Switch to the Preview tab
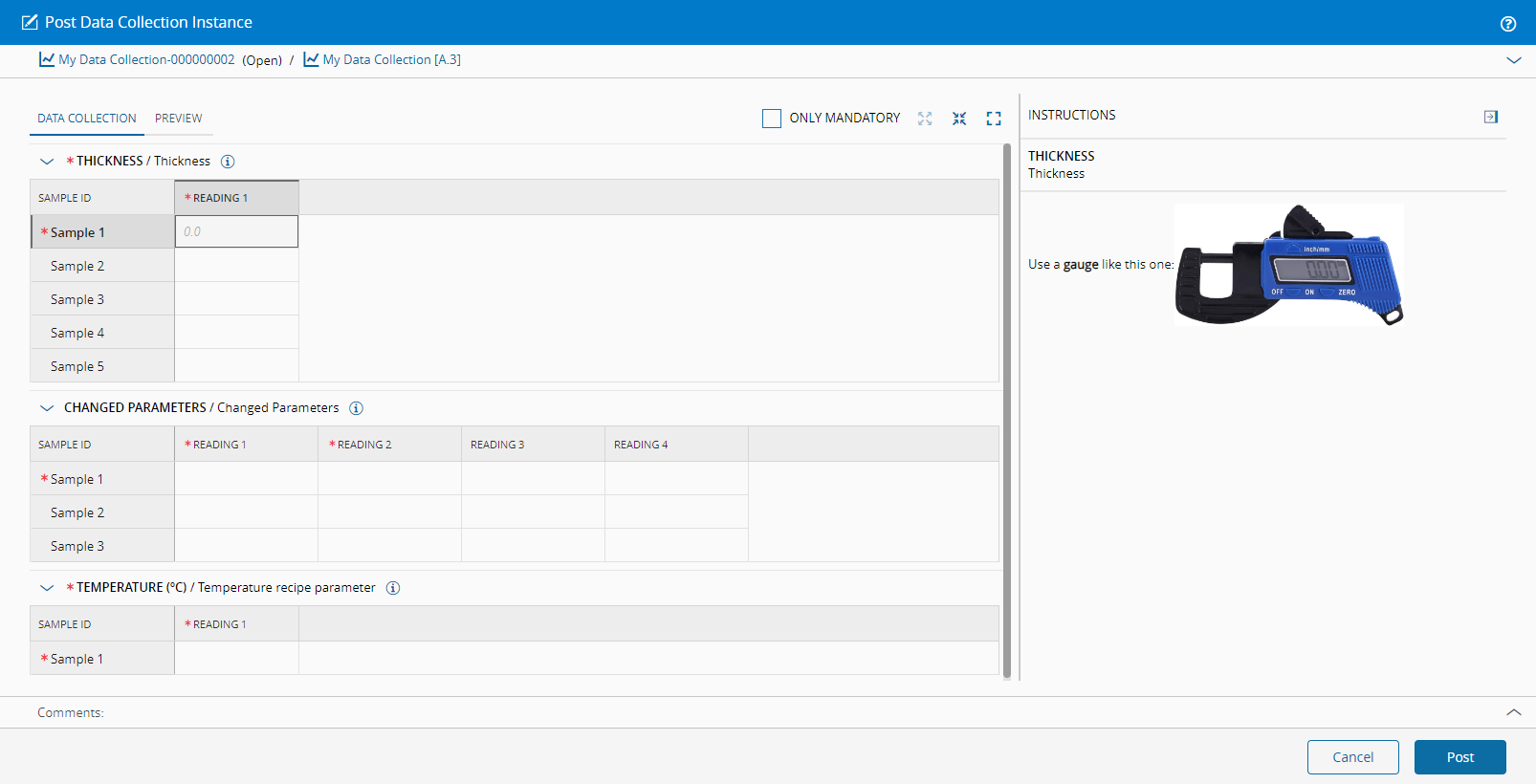The width and height of the screenshot is (1536, 784). [178, 119]
